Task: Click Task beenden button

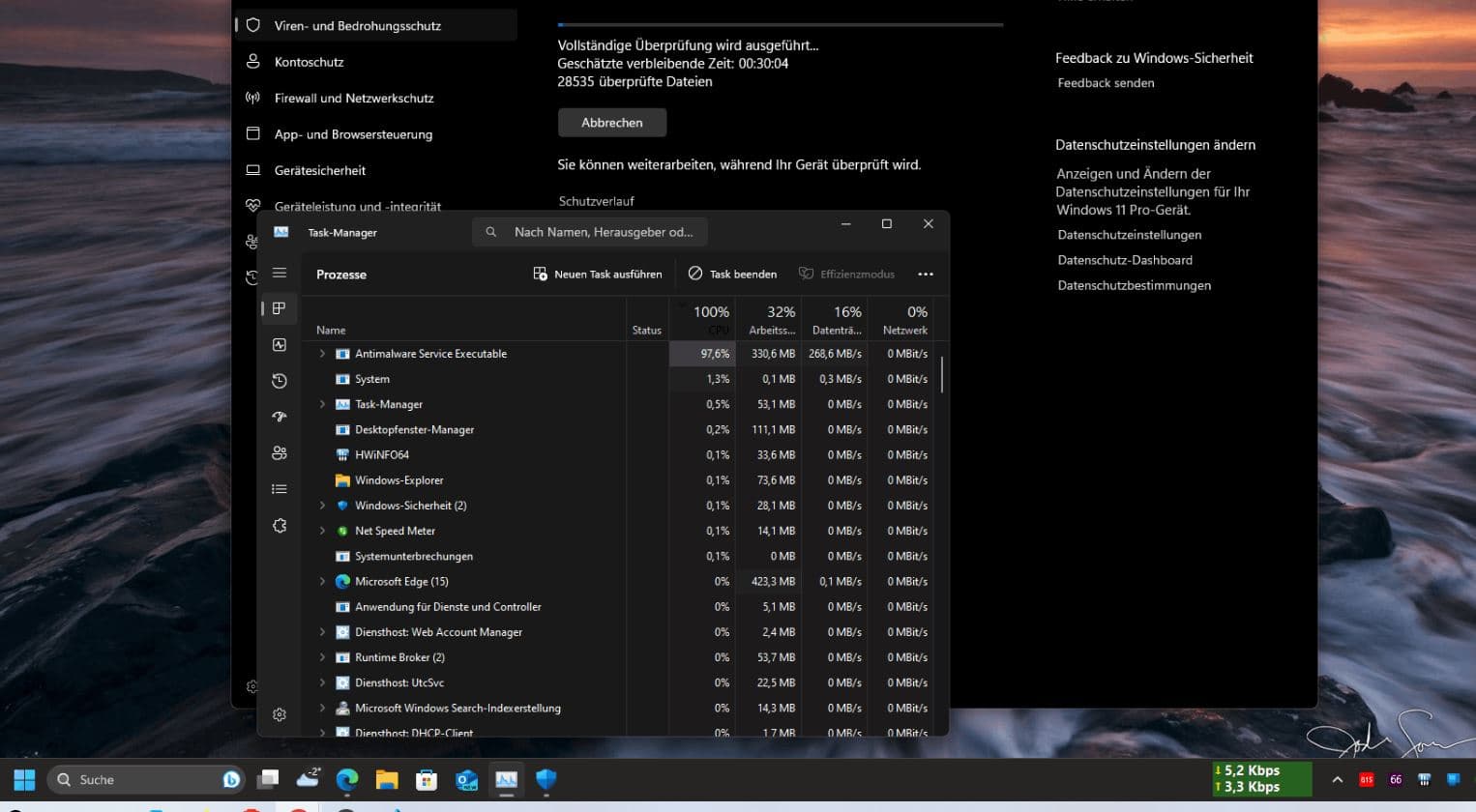Action: 732,275
